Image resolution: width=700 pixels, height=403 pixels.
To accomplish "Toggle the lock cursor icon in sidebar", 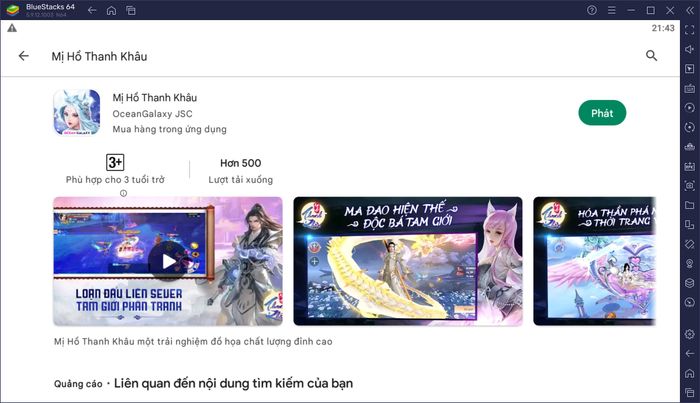I will coord(690,69).
